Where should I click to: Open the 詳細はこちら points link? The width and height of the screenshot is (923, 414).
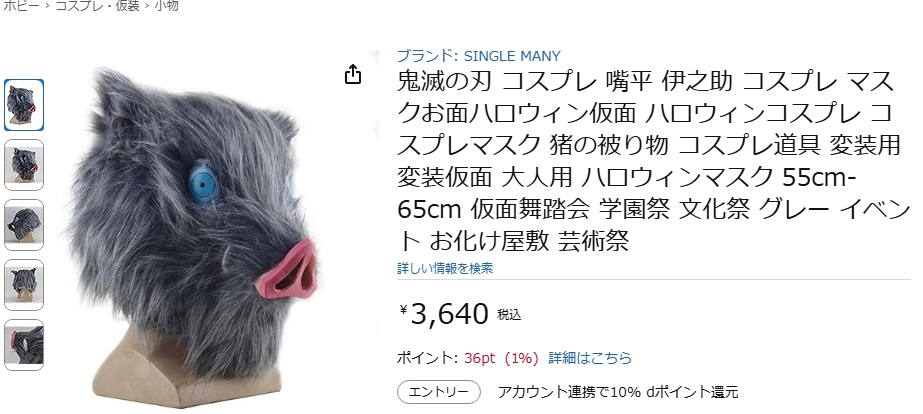590,358
